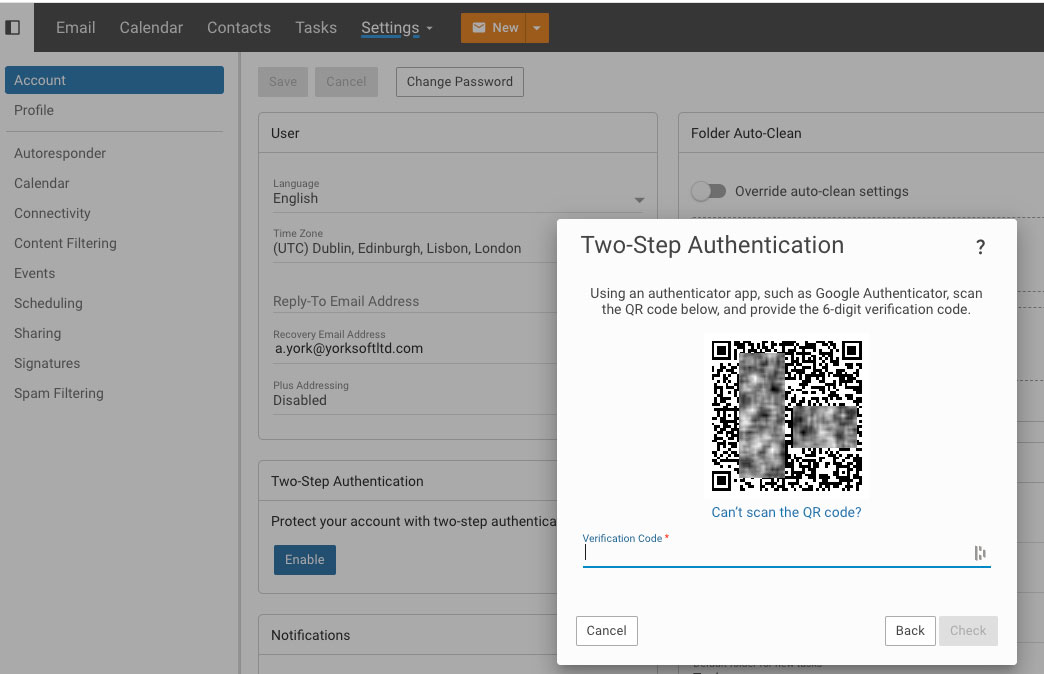Open Tasks in navigation bar
Screen dimensions: 1044x674
pos(316,27)
